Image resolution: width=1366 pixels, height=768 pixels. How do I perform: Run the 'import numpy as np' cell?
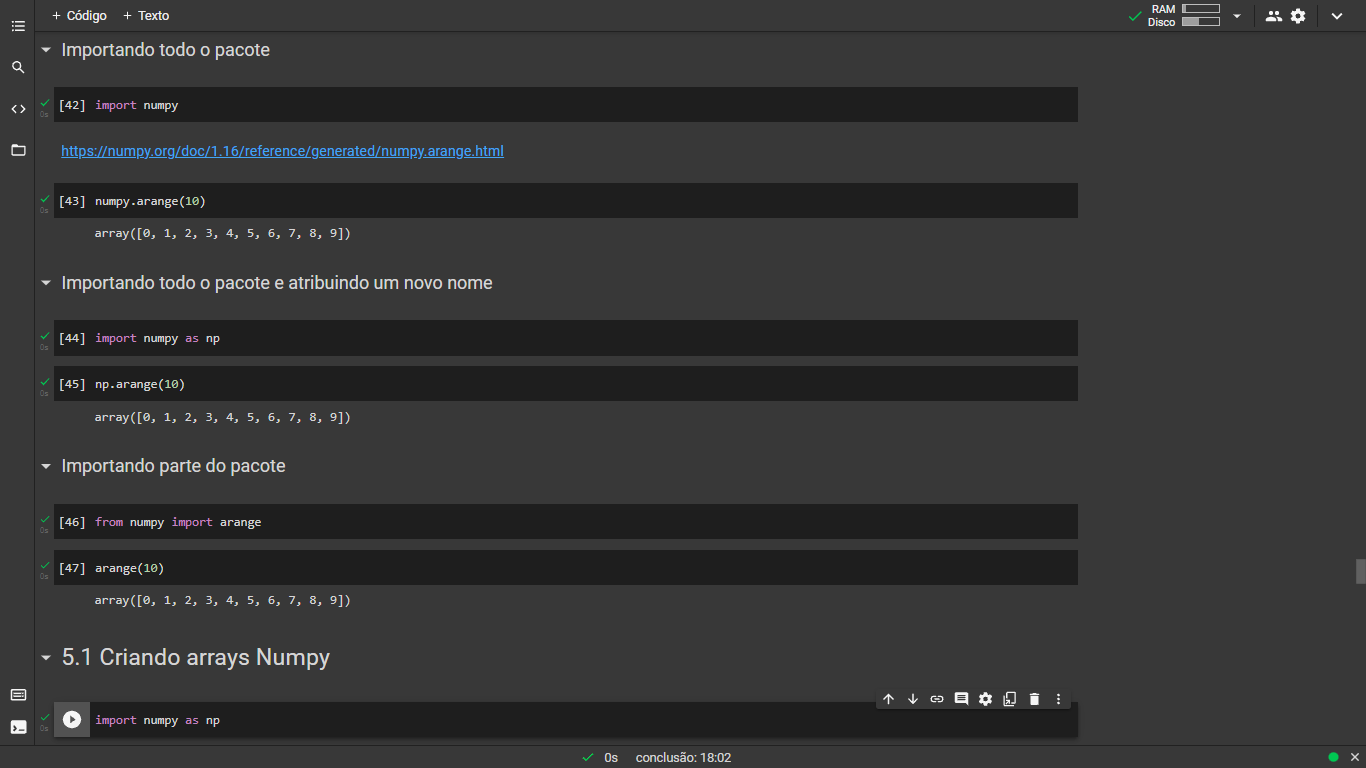click(x=72, y=720)
